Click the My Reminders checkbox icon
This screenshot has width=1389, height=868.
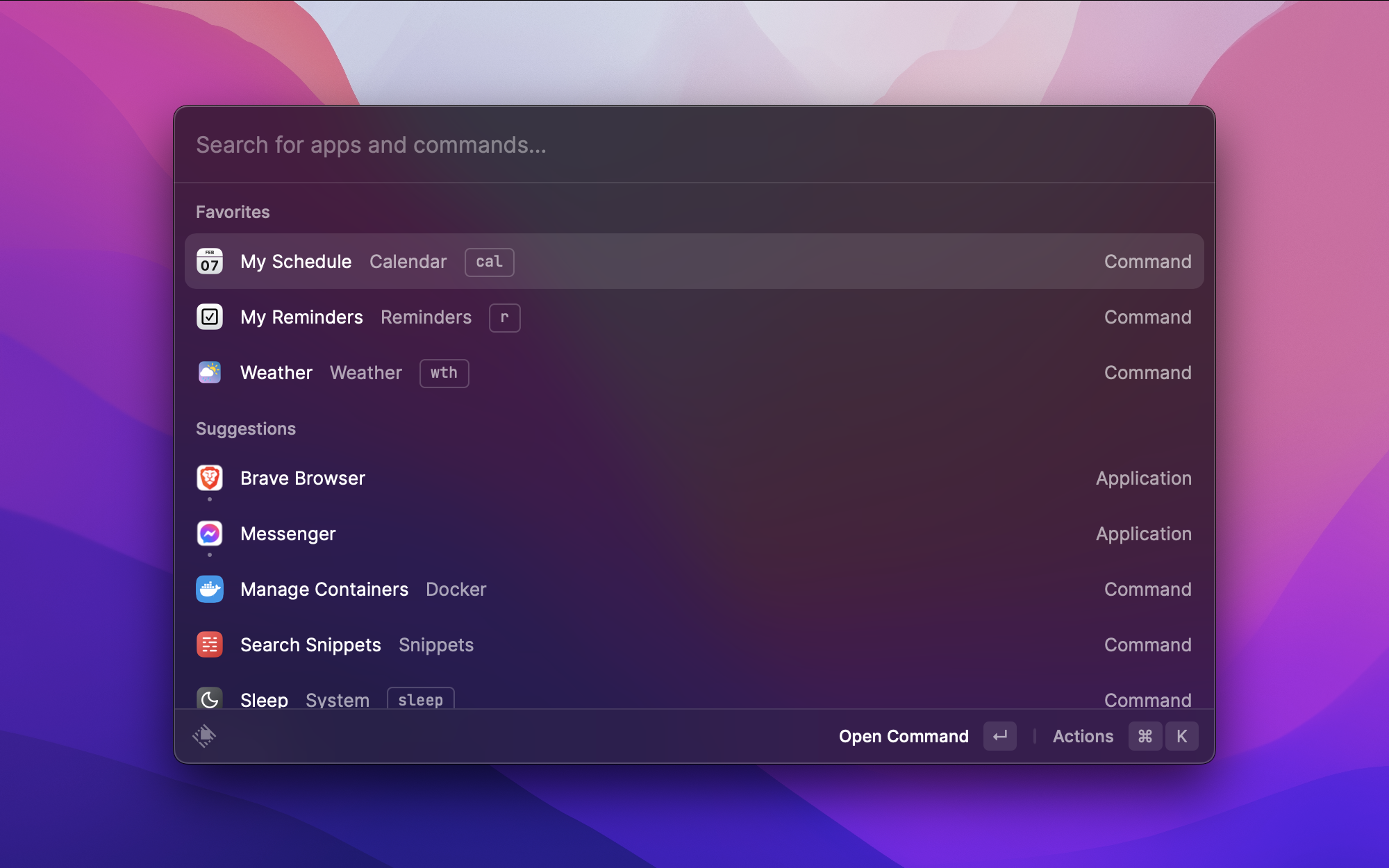click(x=209, y=317)
